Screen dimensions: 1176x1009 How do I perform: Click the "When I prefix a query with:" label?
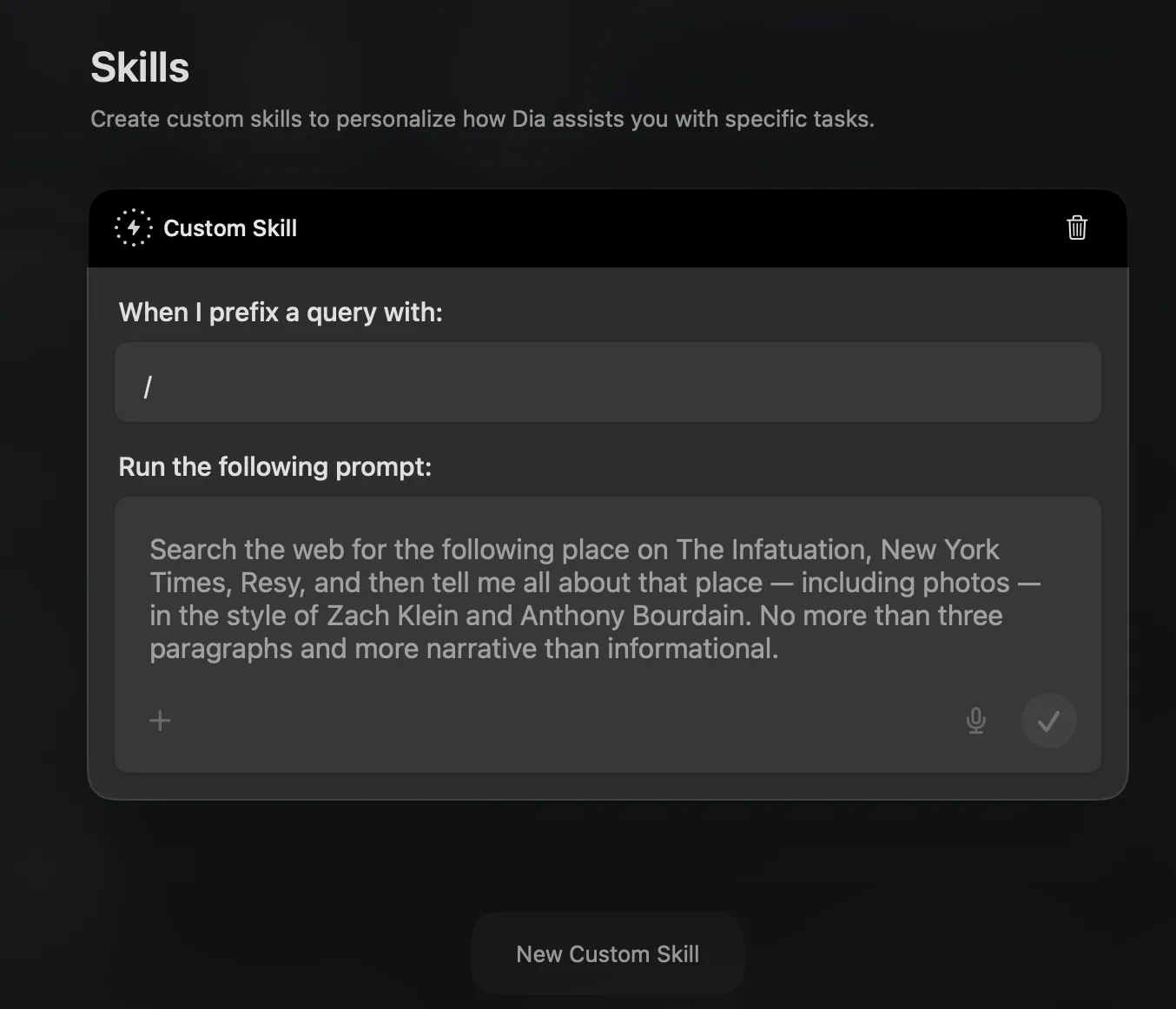tap(281, 313)
